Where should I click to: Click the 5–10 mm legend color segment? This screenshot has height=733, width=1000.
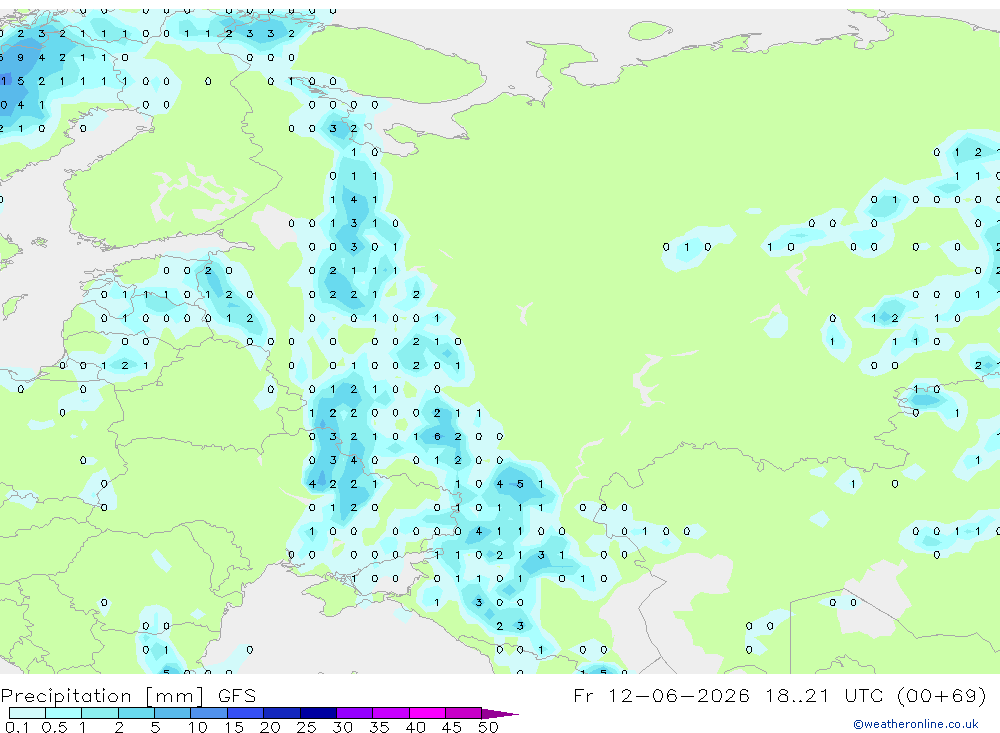point(172,713)
